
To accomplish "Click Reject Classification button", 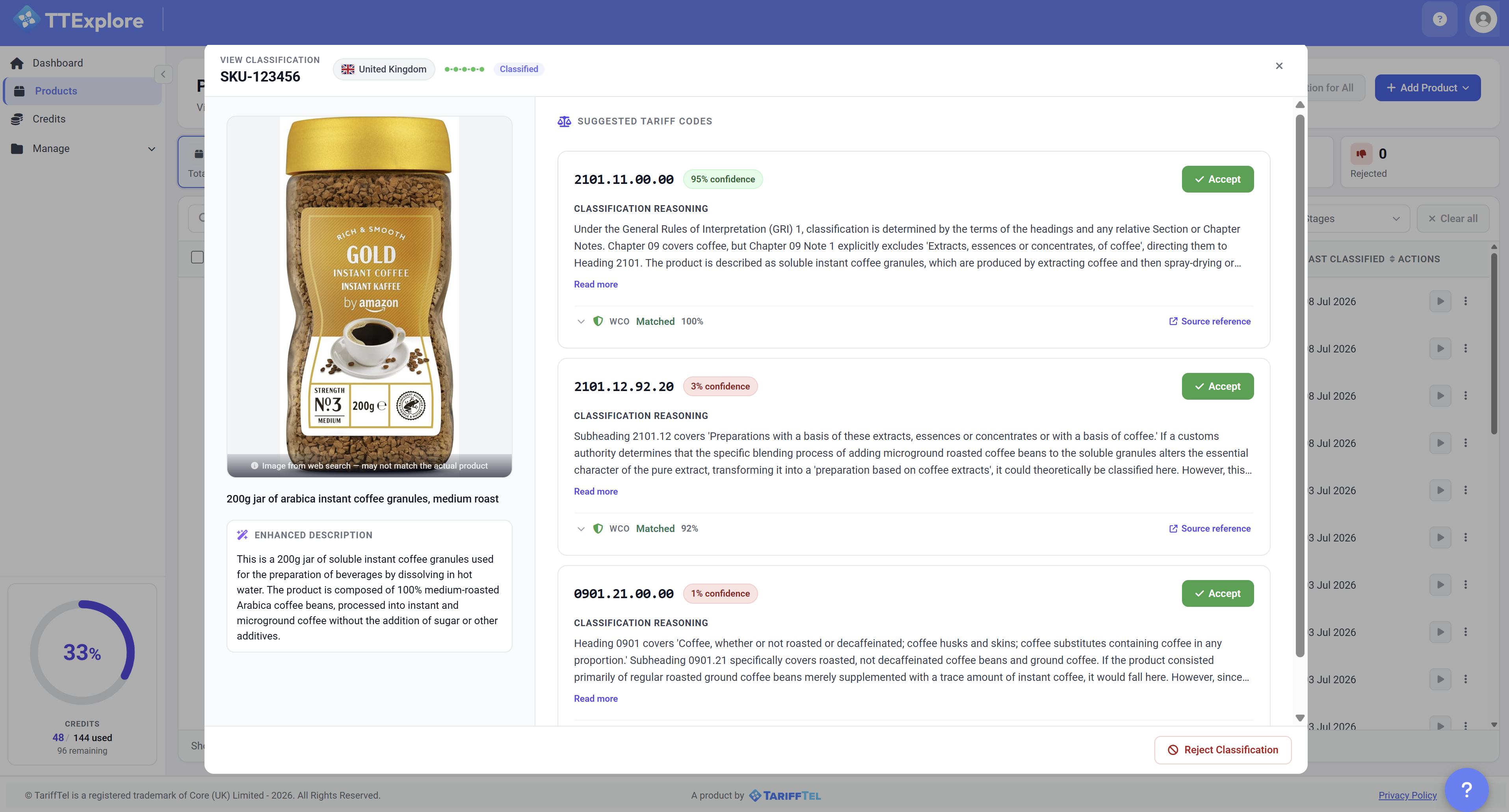I will pyautogui.click(x=1223, y=750).
